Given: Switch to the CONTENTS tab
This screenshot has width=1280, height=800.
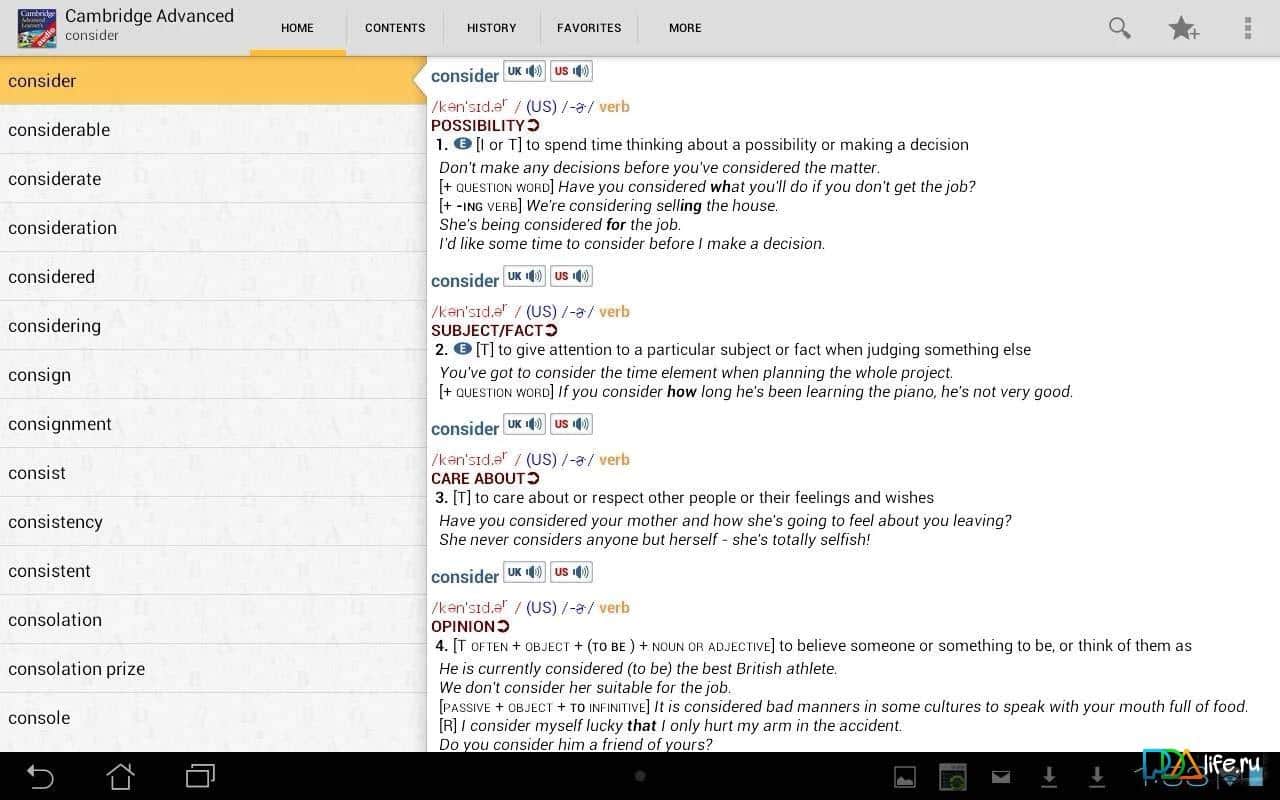Looking at the screenshot, I should point(395,28).
